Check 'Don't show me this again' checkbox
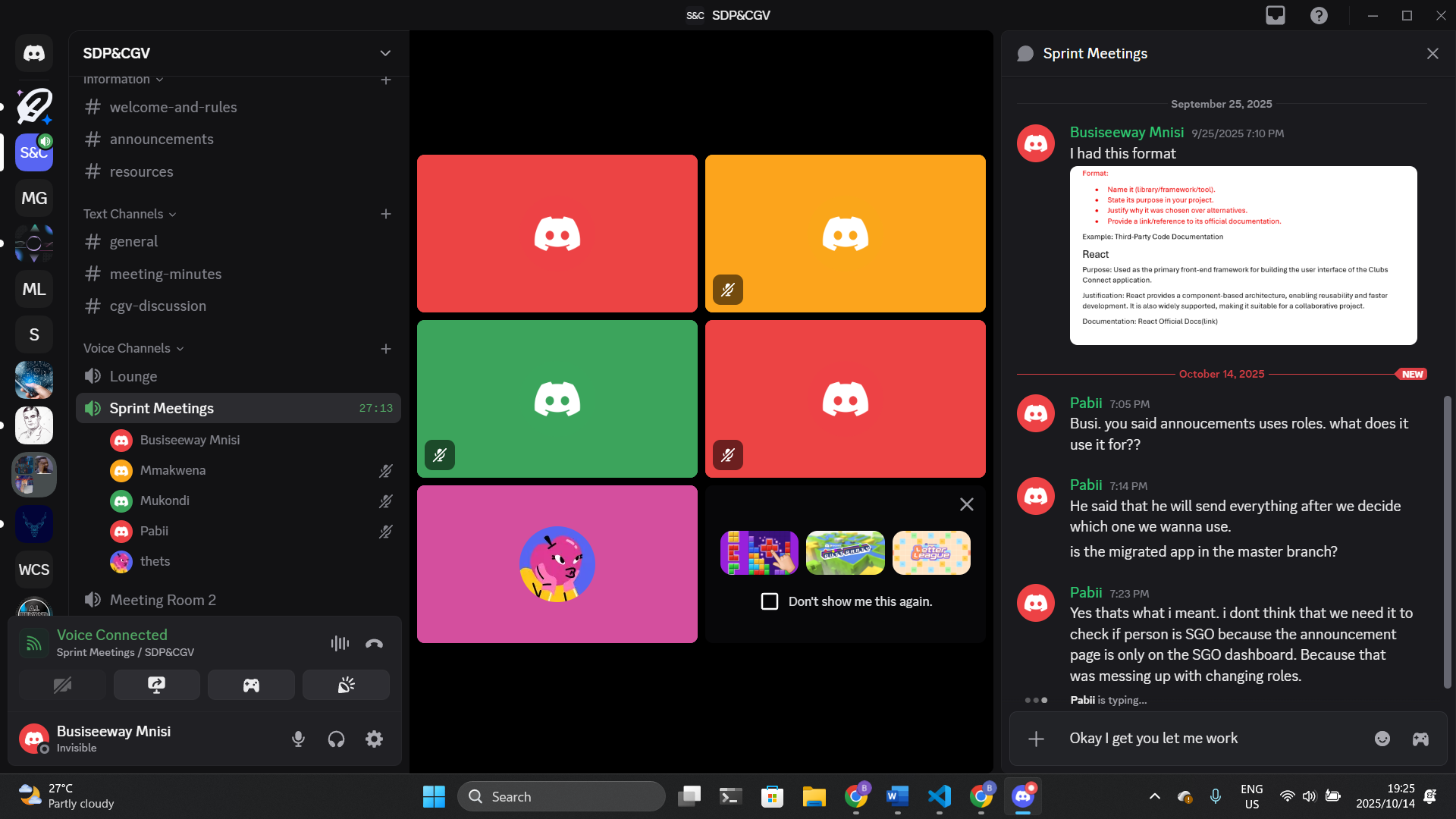The width and height of the screenshot is (1456, 819). click(x=770, y=601)
